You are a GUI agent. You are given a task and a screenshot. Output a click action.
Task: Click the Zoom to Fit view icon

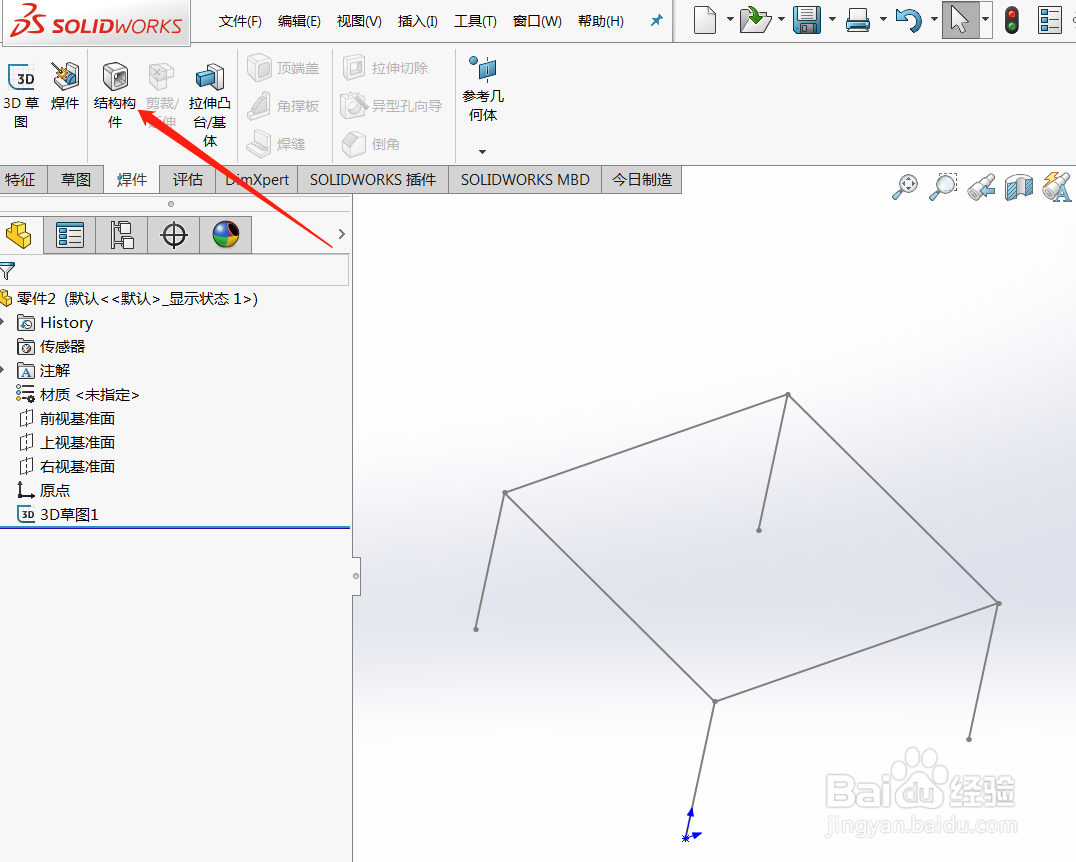click(905, 186)
